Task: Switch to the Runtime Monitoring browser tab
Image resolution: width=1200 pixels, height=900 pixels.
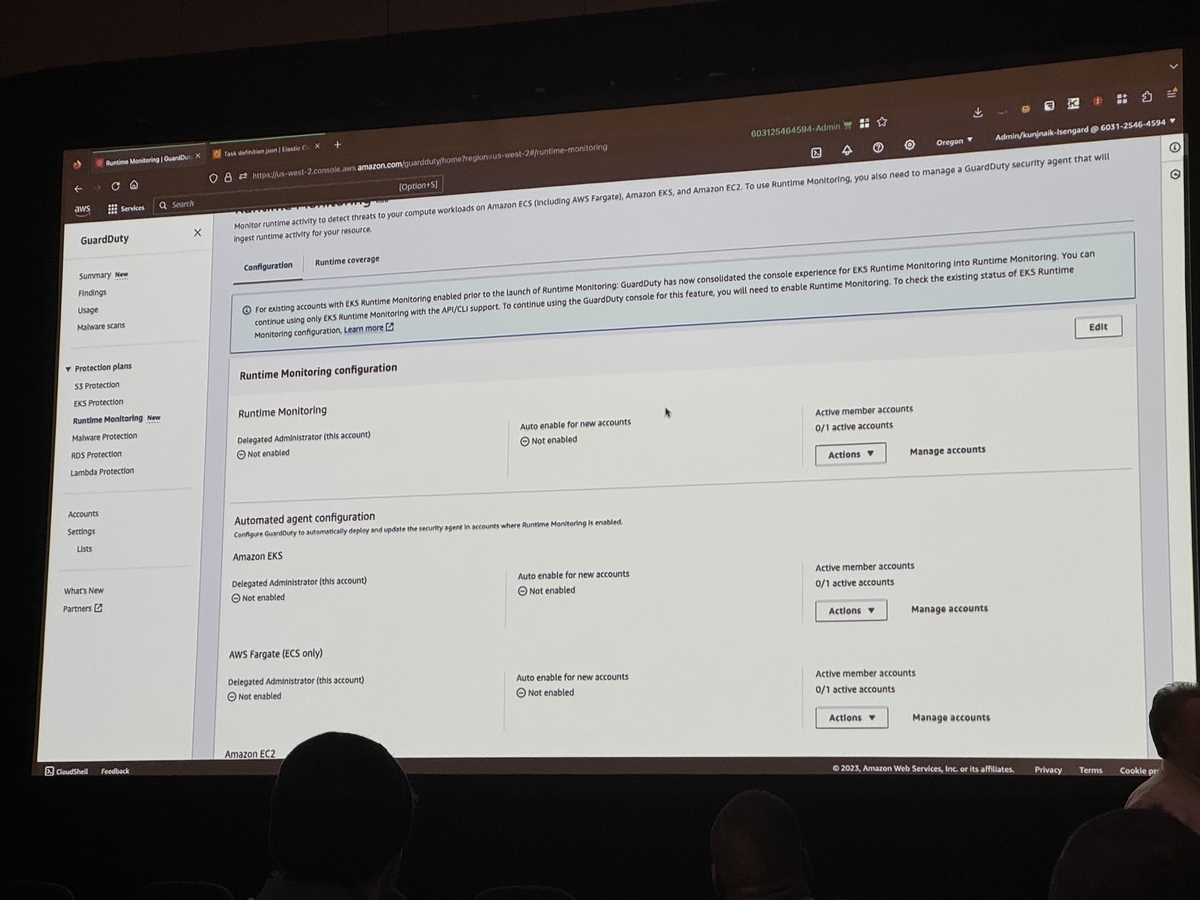Action: click(148, 159)
